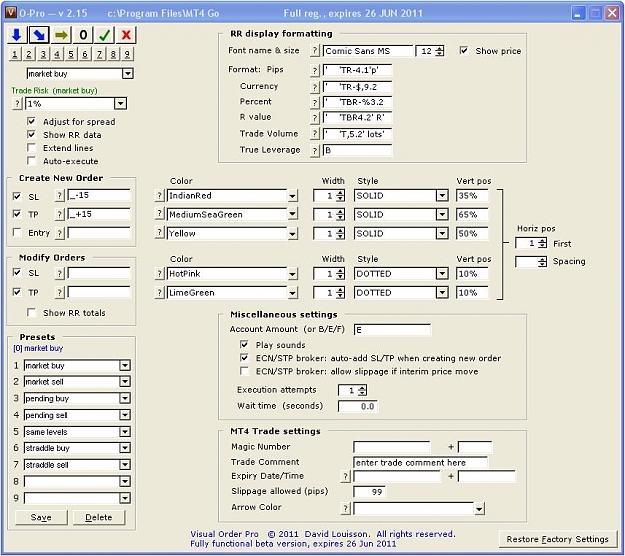Screen dimensions: 625x556
Task: Click the Save preset button
Action: 41,517
